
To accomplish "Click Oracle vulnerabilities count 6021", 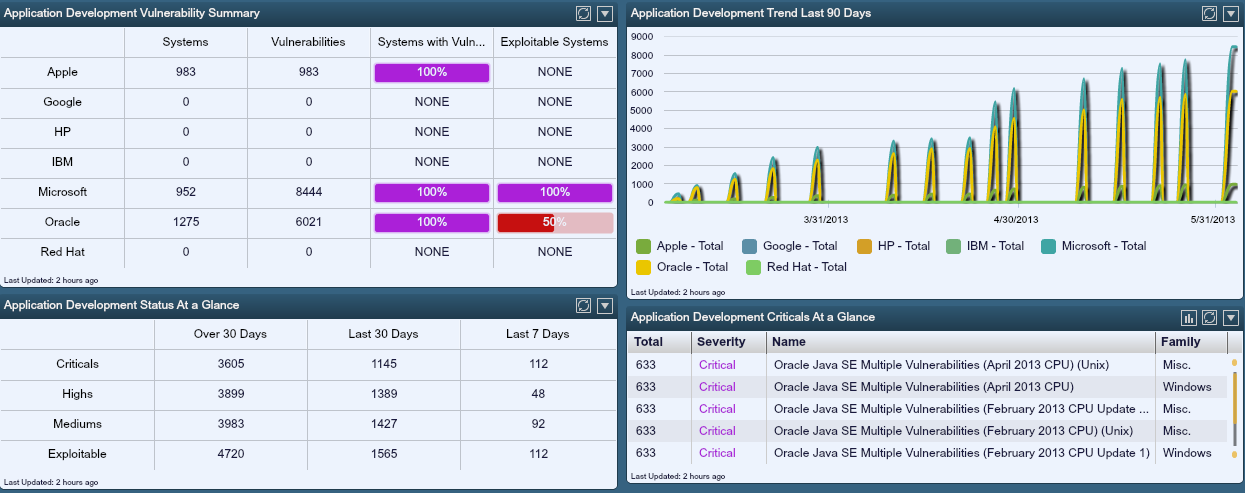I will [x=309, y=222].
